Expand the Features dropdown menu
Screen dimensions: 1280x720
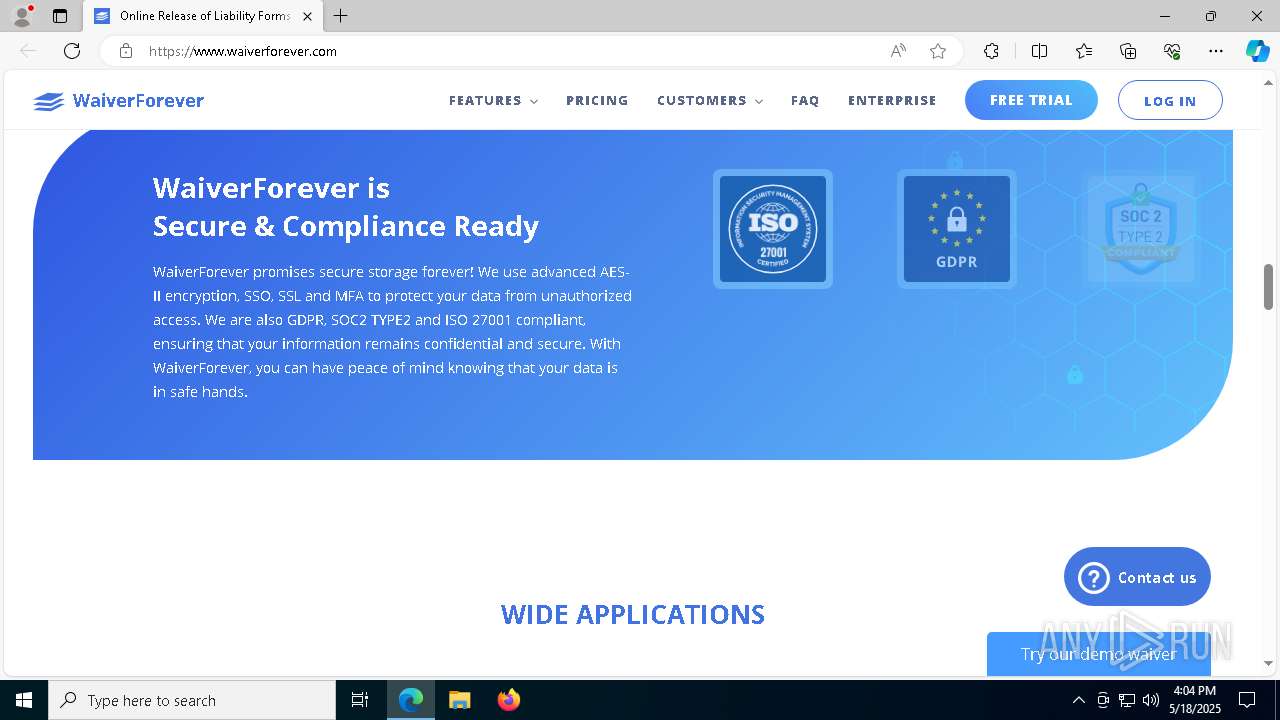pyautogui.click(x=493, y=101)
